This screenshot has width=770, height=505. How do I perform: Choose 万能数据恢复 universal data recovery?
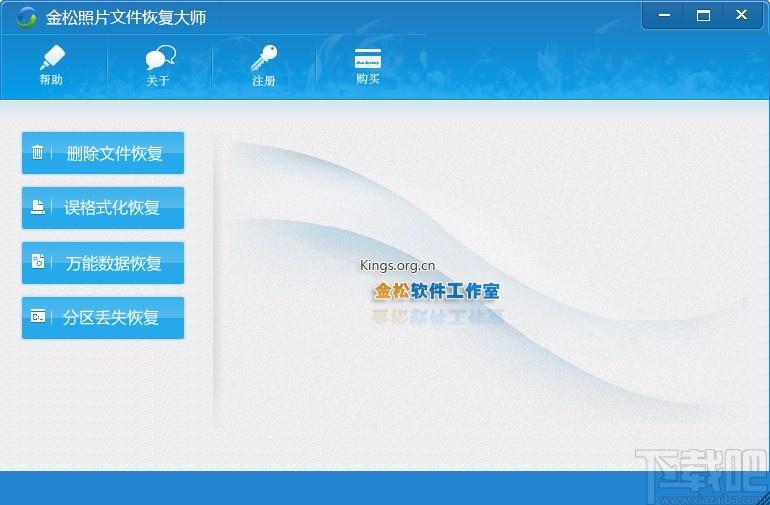pyautogui.click(x=103, y=263)
